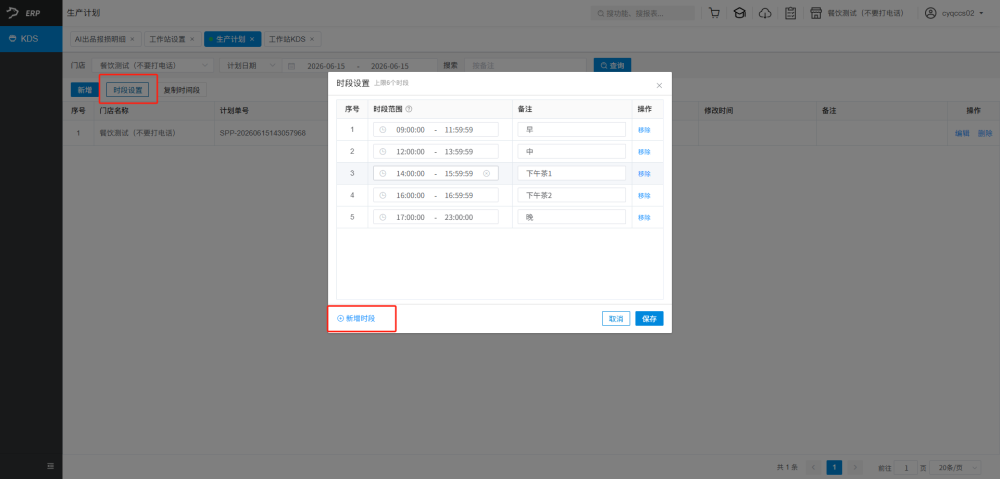Switch to 工作站设置 tab
Viewport: 1000px width, 479px height.
tap(167, 39)
